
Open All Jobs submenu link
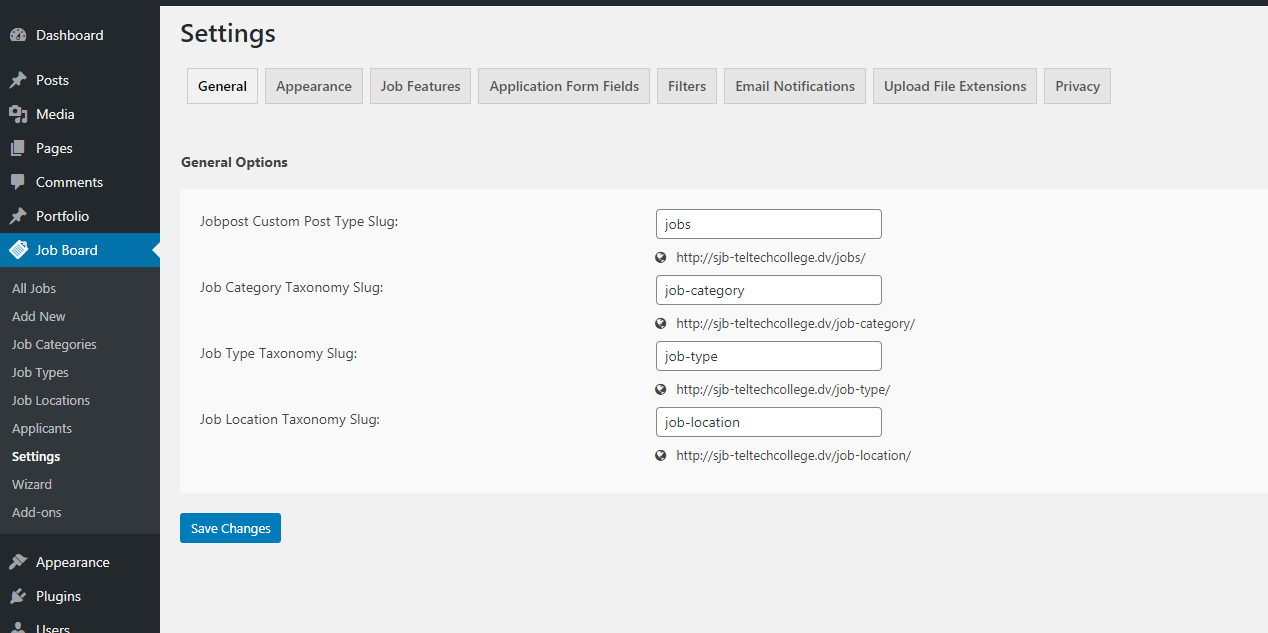[34, 288]
